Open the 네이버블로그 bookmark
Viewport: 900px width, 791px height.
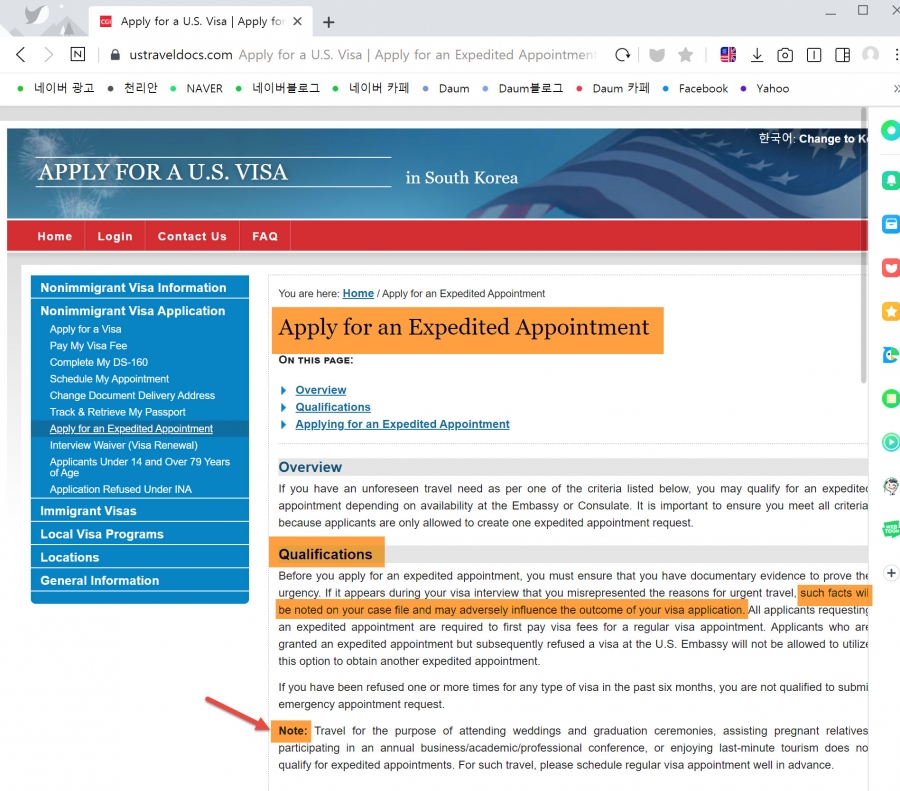(278, 88)
